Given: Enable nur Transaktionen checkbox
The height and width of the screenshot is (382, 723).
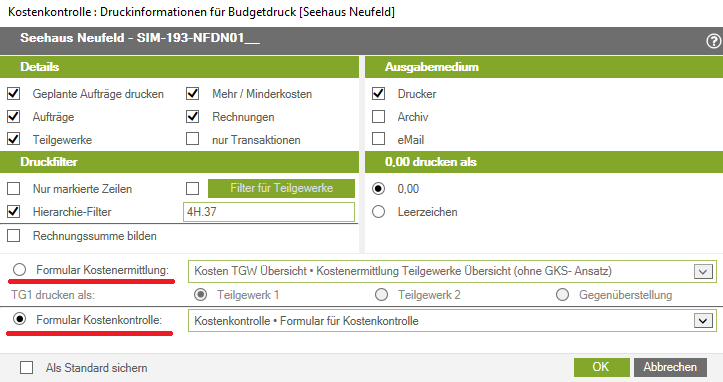Looking at the screenshot, I should [x=192, y=139].
